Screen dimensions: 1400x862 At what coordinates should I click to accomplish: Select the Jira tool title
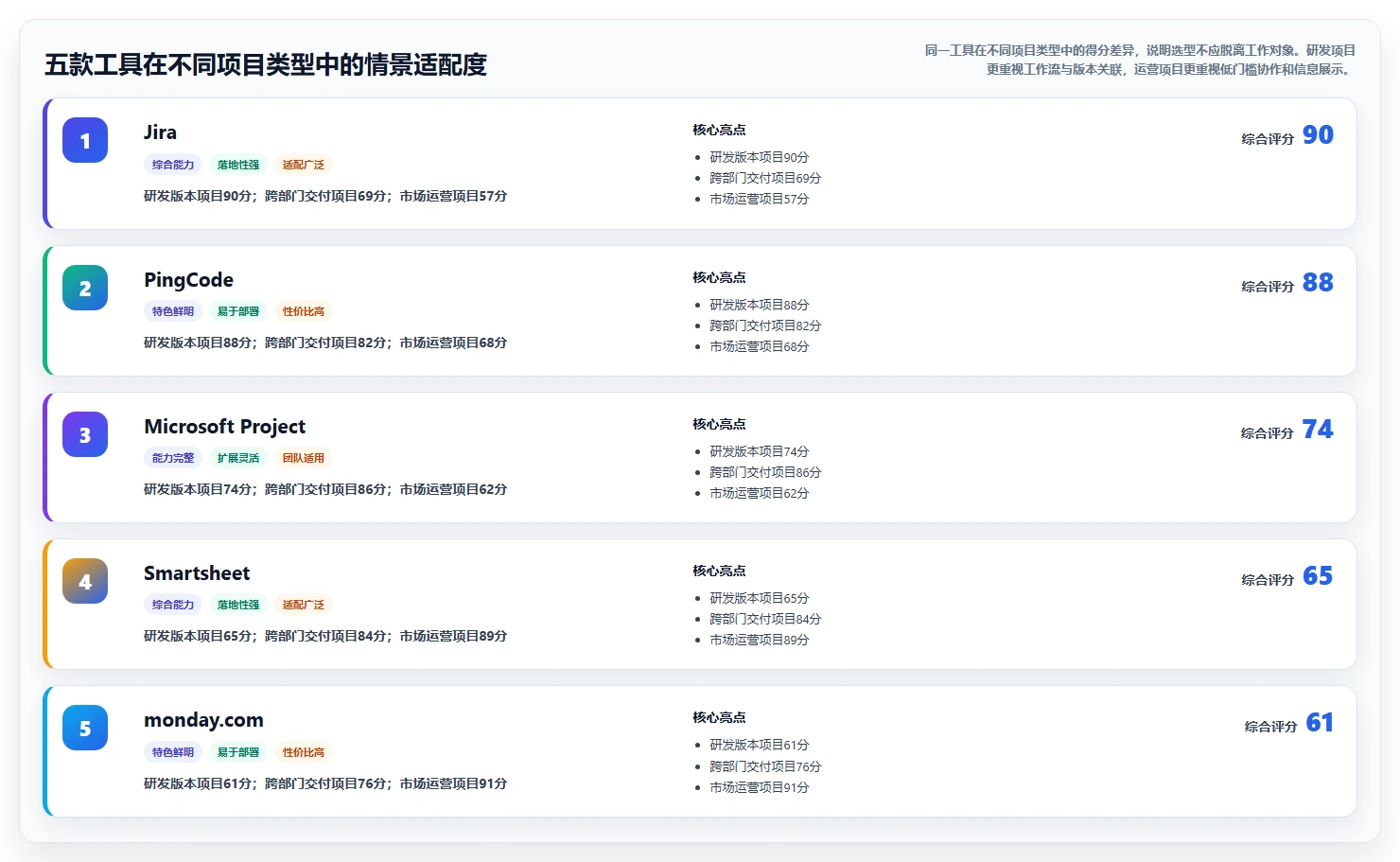pos(160,132)
